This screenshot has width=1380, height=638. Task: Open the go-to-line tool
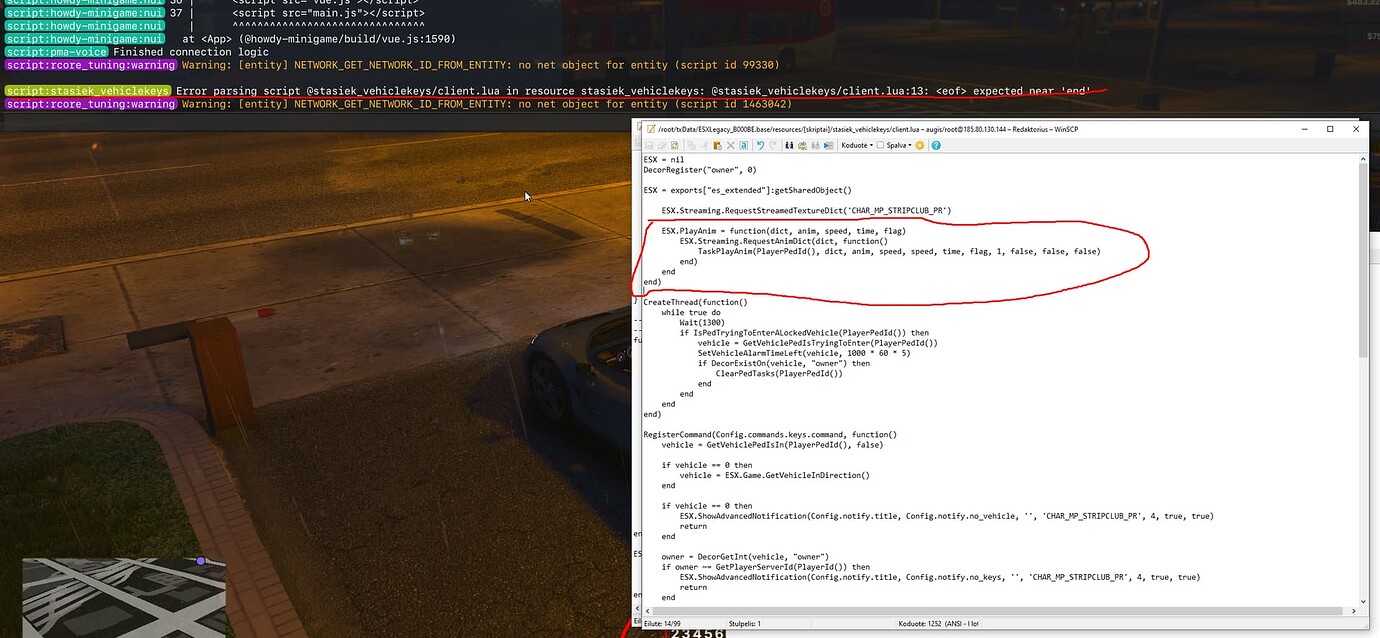pos(827,145)
